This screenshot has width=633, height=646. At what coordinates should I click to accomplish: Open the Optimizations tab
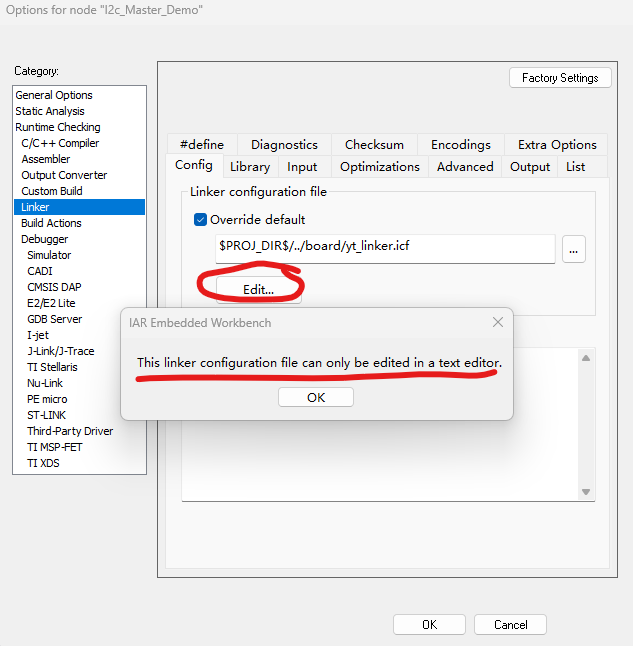pyautogui.click(x=379, y=167)
